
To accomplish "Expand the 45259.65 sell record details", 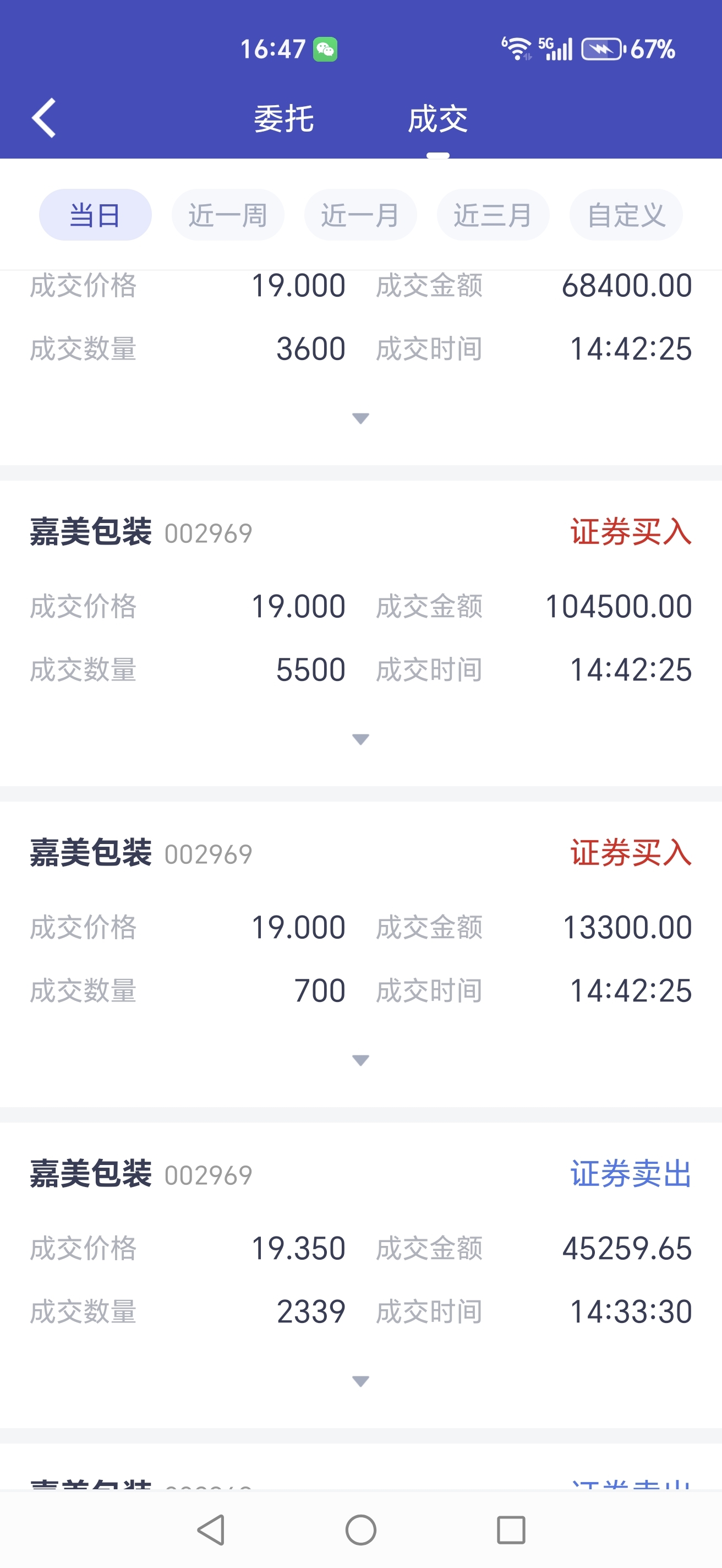I will 360,1381.
